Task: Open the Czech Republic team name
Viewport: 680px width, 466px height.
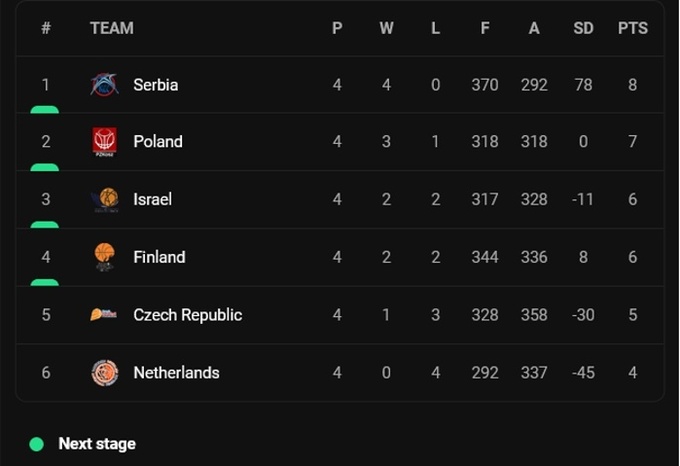Action: 187,315
